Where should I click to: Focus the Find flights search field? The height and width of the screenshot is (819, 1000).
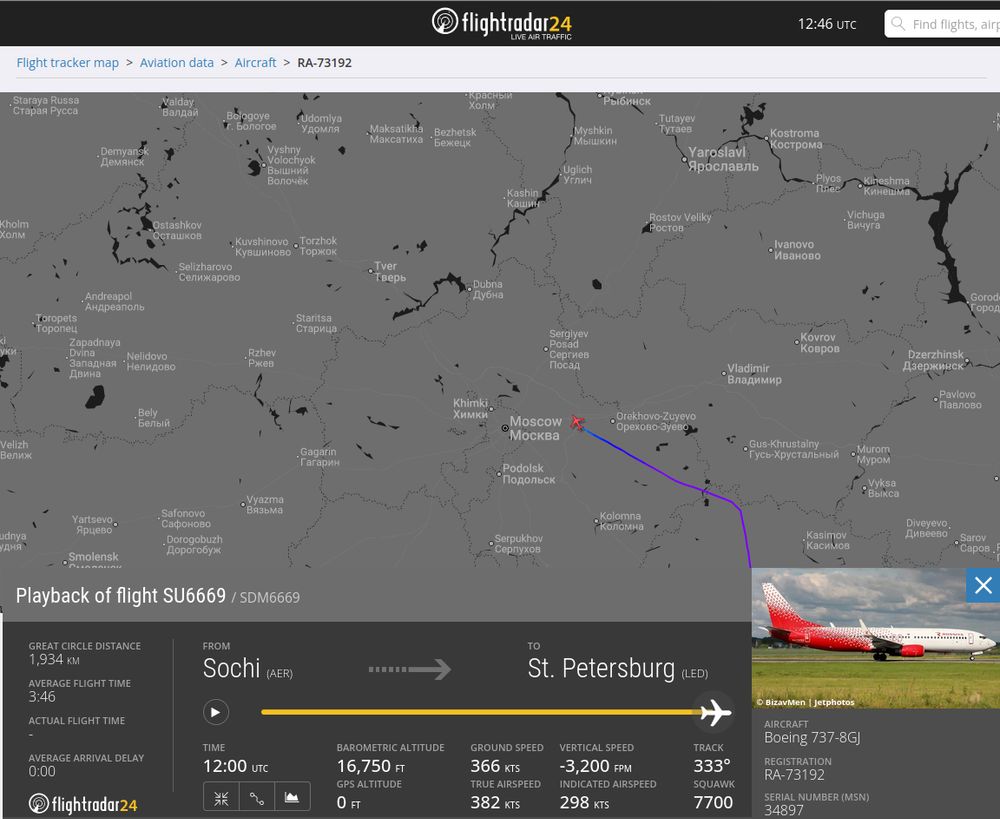(x=943, y=24)
